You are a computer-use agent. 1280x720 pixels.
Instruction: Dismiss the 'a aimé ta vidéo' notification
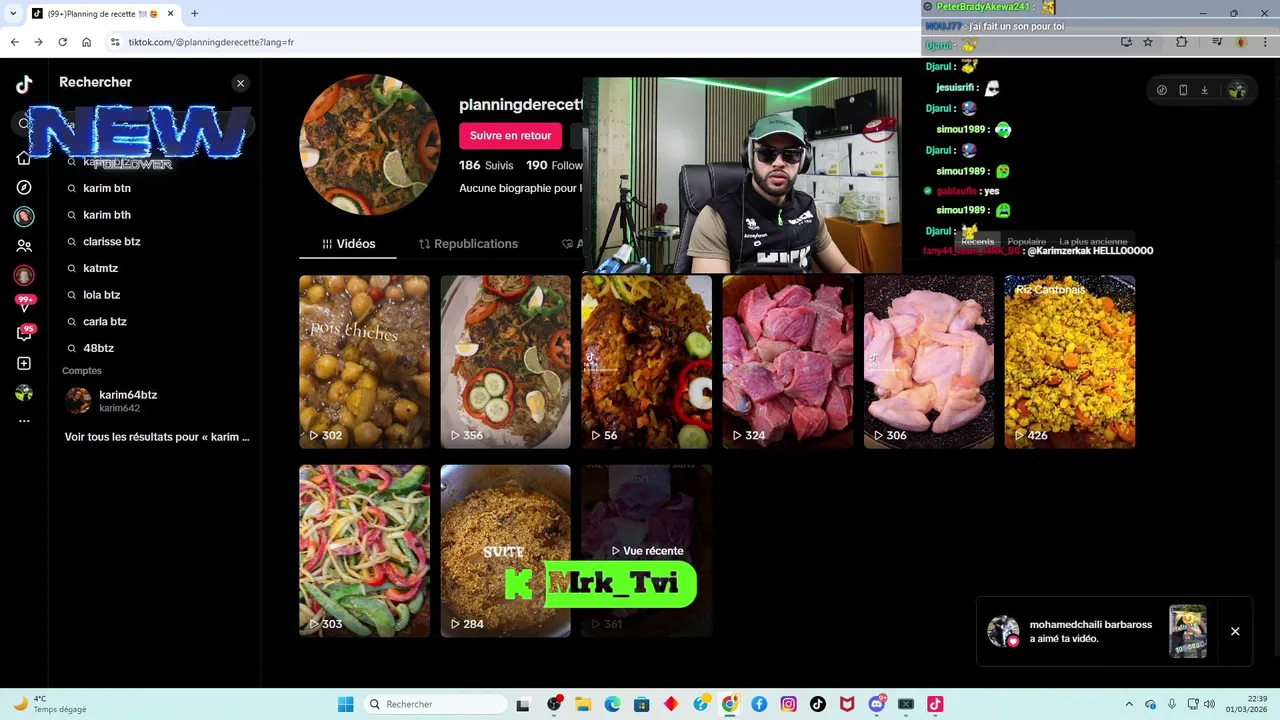point(1235,631)
